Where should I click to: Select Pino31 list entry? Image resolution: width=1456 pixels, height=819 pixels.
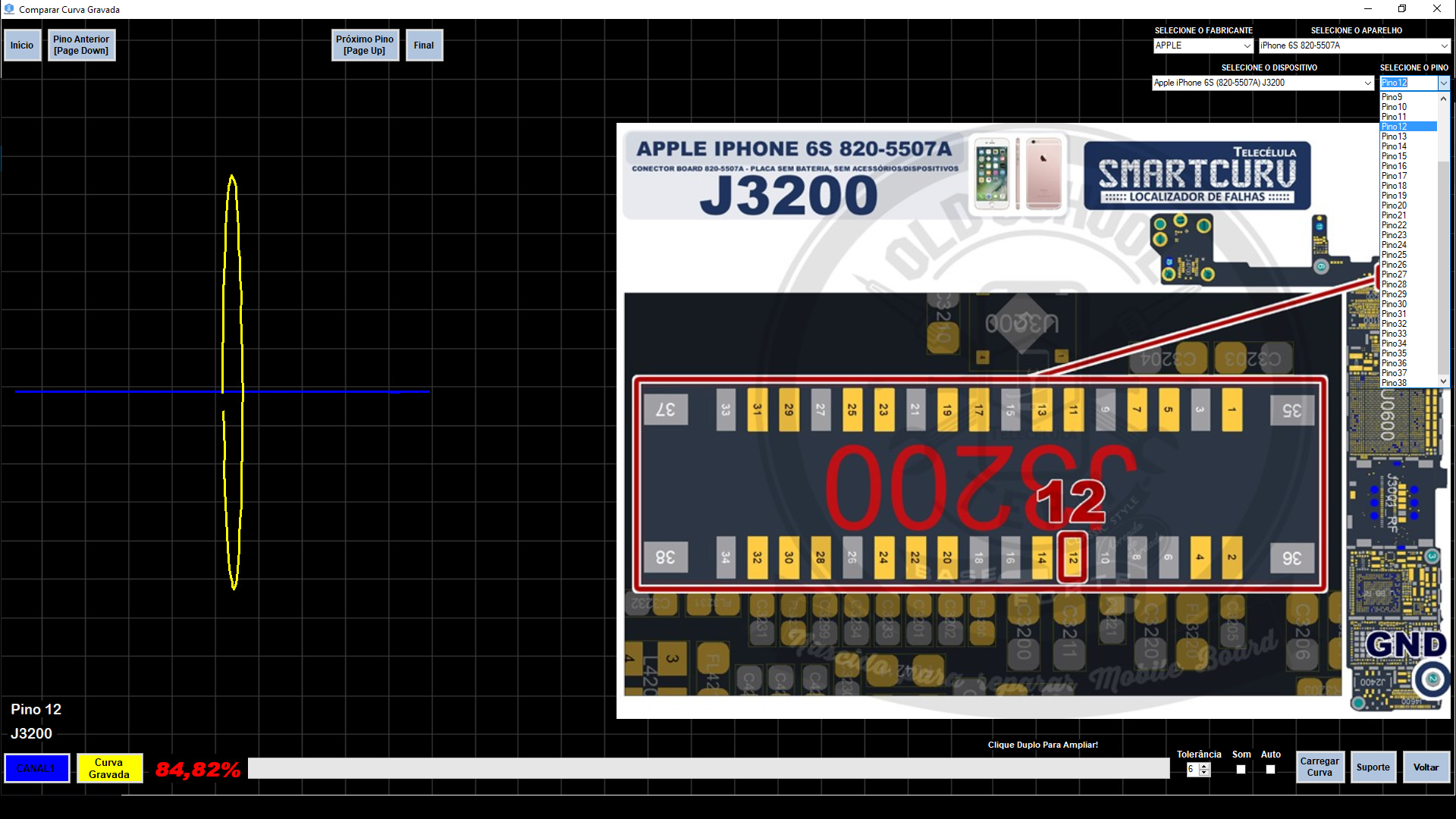coord(1408,314)
